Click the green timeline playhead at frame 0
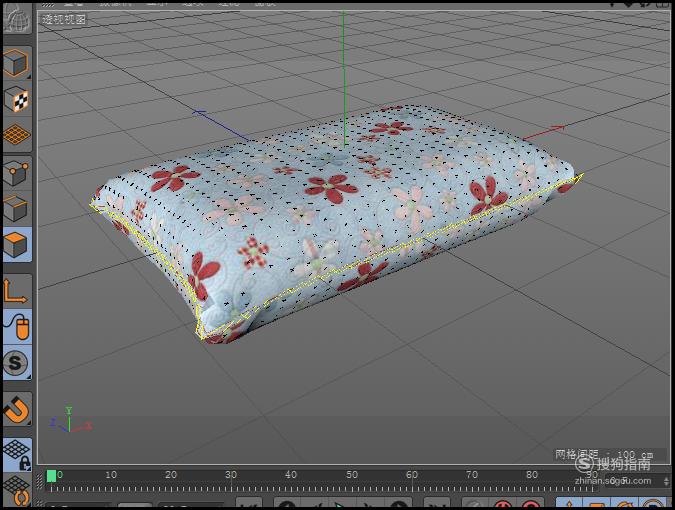The width and height of the screenshot is (675, 510). point(51,476)
